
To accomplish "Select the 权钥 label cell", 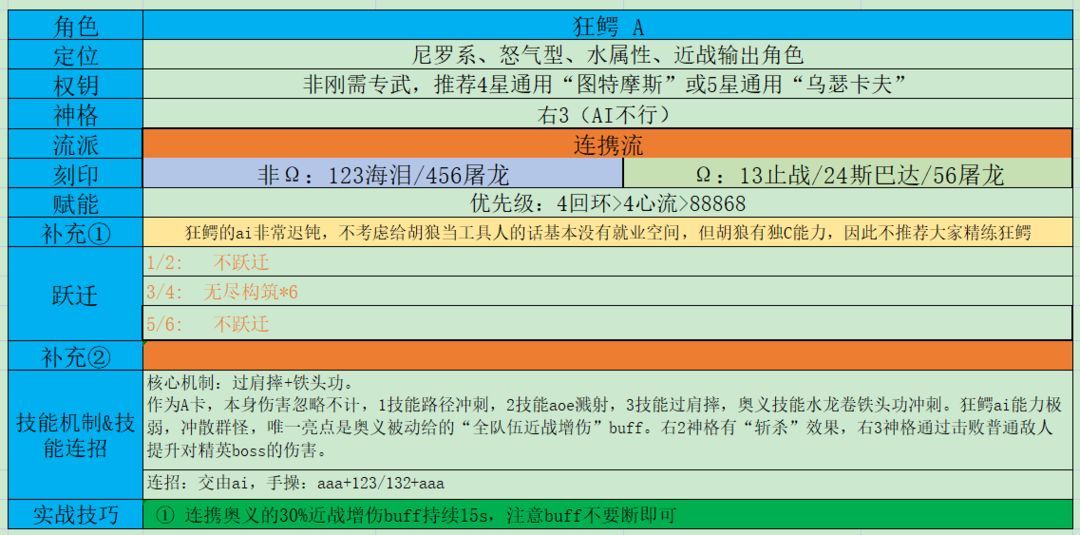I will click(x=75, y=85).
